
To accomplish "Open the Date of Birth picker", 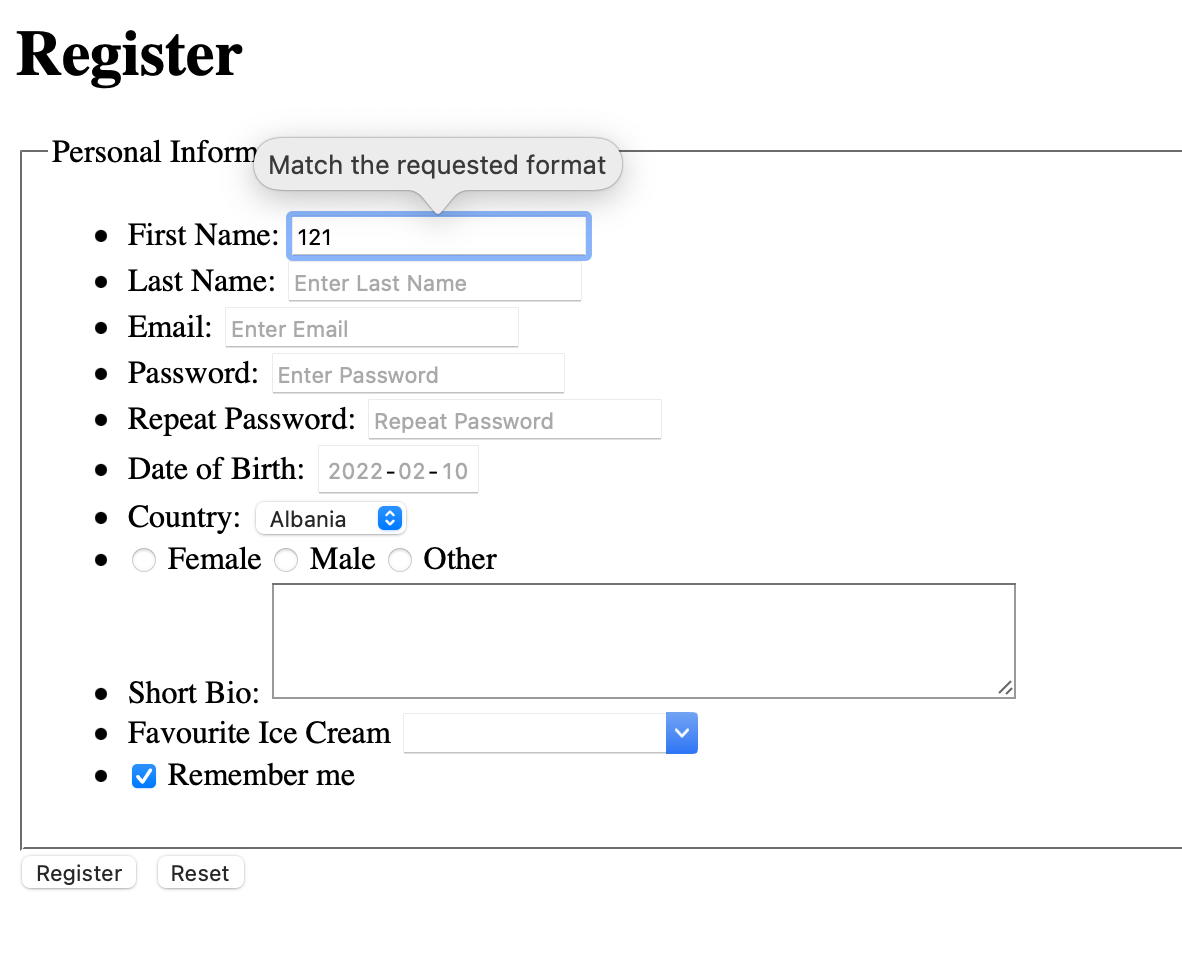I will (x=398, y=470).
